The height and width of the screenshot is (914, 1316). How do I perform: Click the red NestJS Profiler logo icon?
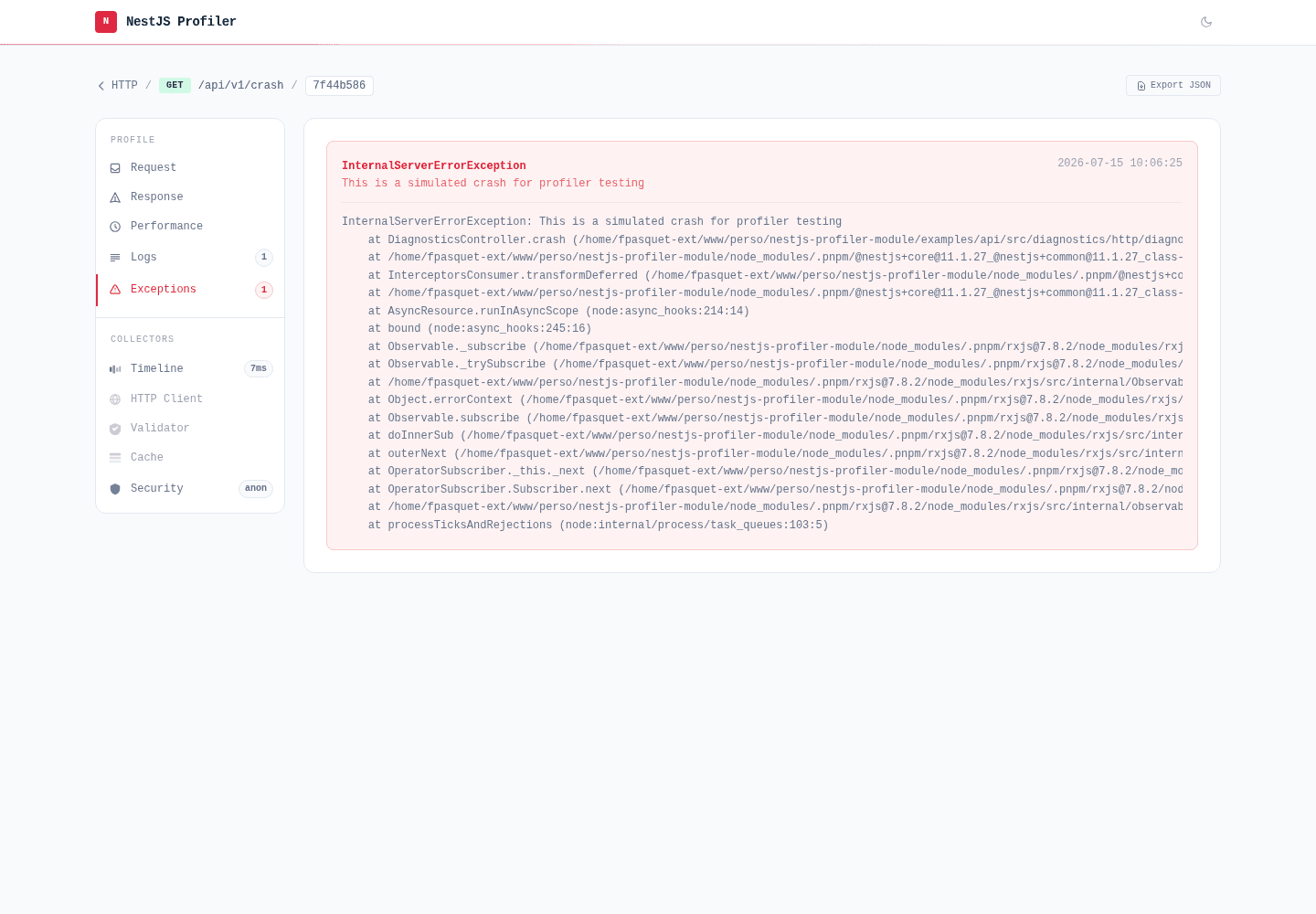coord(106,22)
